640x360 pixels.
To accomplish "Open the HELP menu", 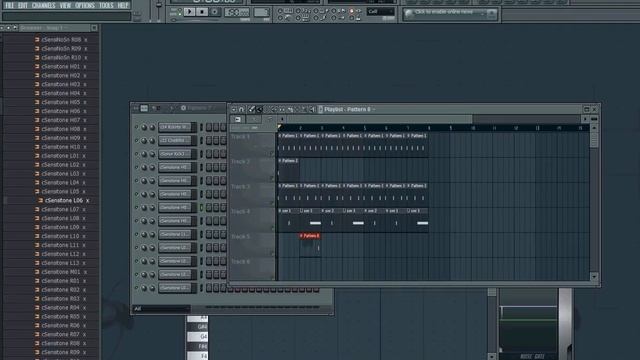I will tap(123, 5).
